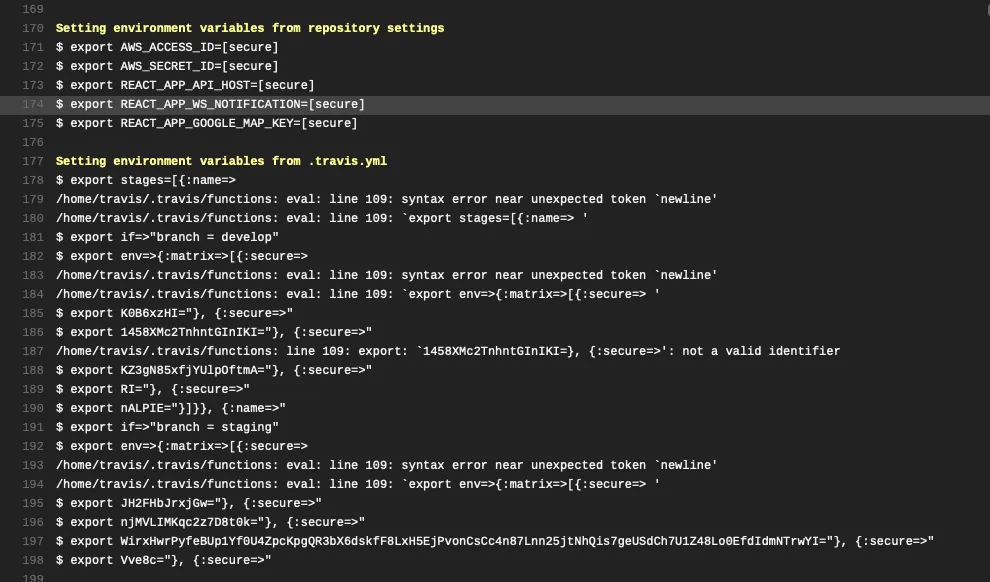The width and height of the screenshot is (990, 582).
Task: Click the 'not a valid identifier' error line
Action: tap(448, 351)
